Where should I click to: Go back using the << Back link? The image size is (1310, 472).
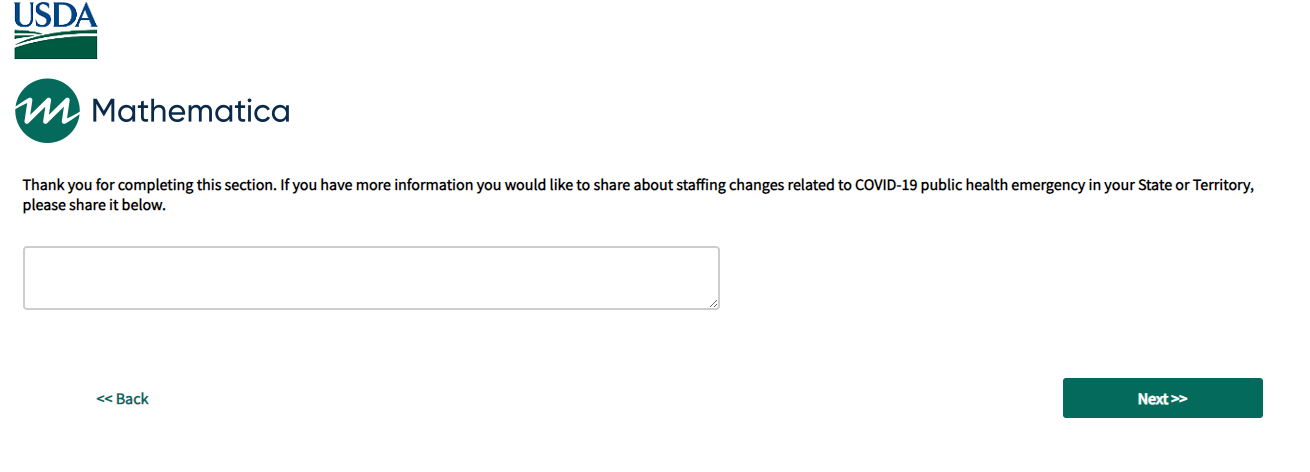click(122, 399)
